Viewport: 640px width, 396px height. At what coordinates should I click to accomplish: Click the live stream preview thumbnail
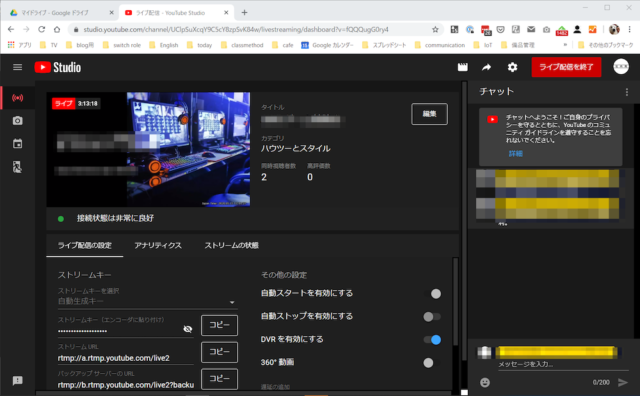click(x=148, y=149)
